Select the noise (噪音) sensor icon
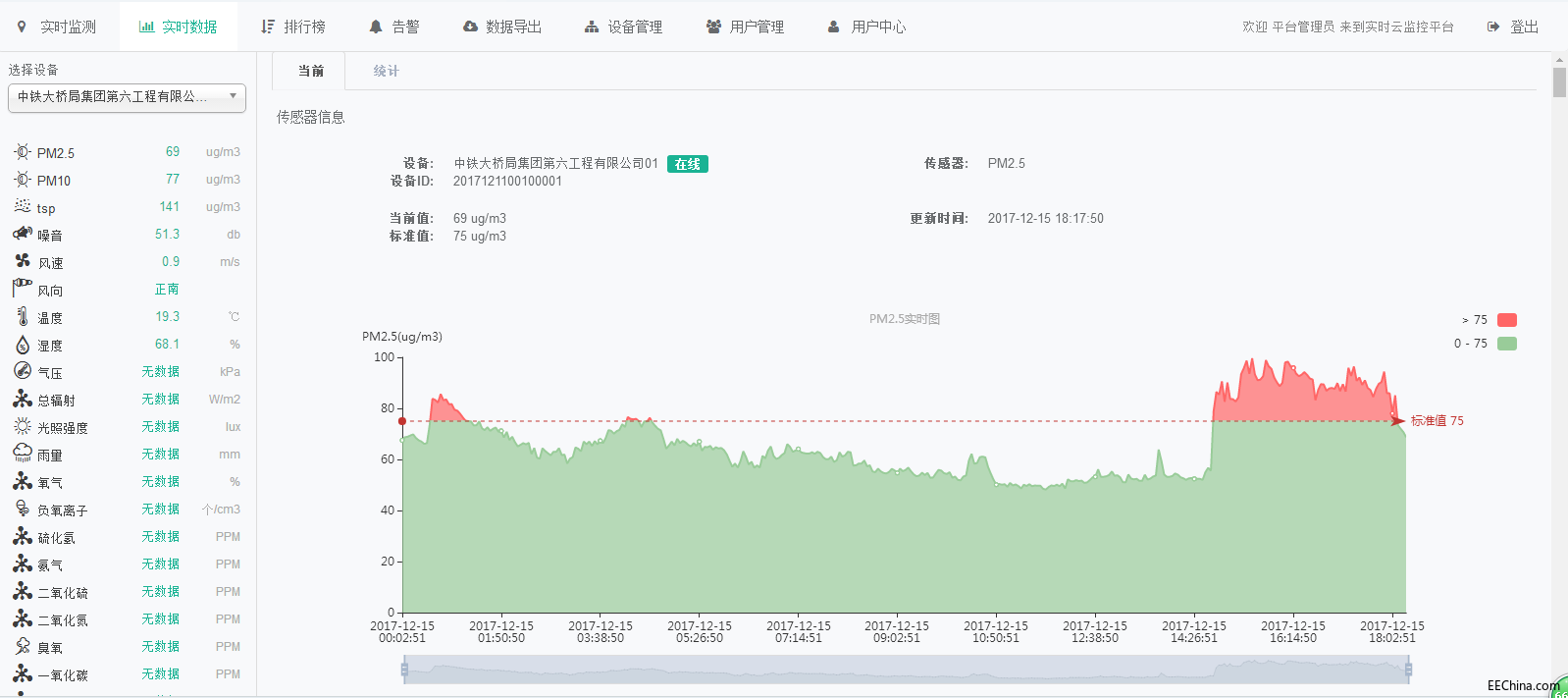This screenshot has width=1568, height=698. 23,234
